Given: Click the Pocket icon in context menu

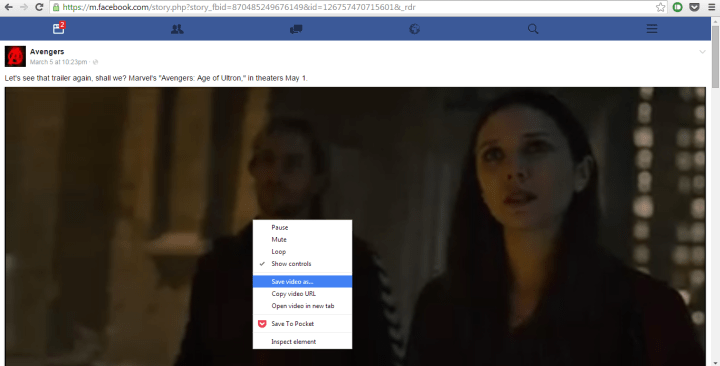Looking at the screenshot, I should pos(262,324).
